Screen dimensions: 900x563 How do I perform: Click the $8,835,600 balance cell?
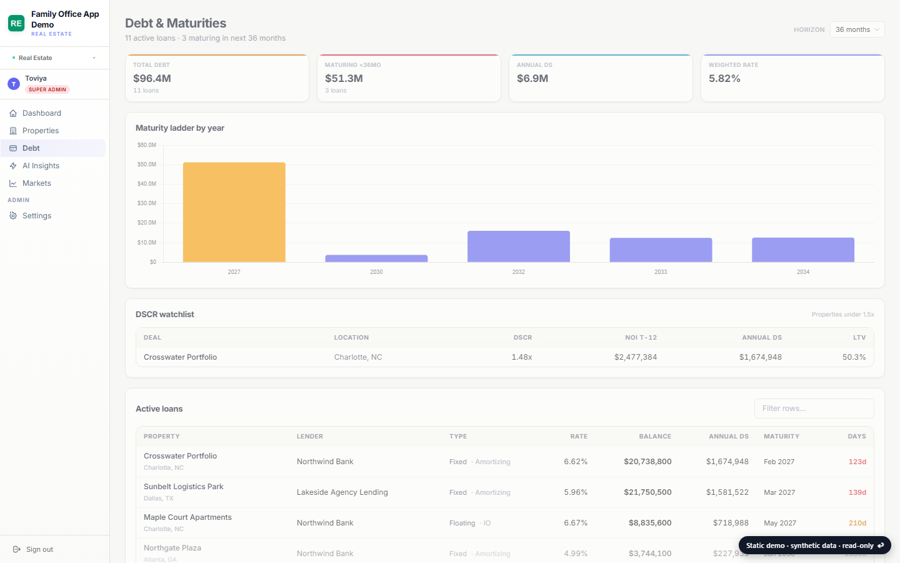pyautogui.click(x=650, y=523)
